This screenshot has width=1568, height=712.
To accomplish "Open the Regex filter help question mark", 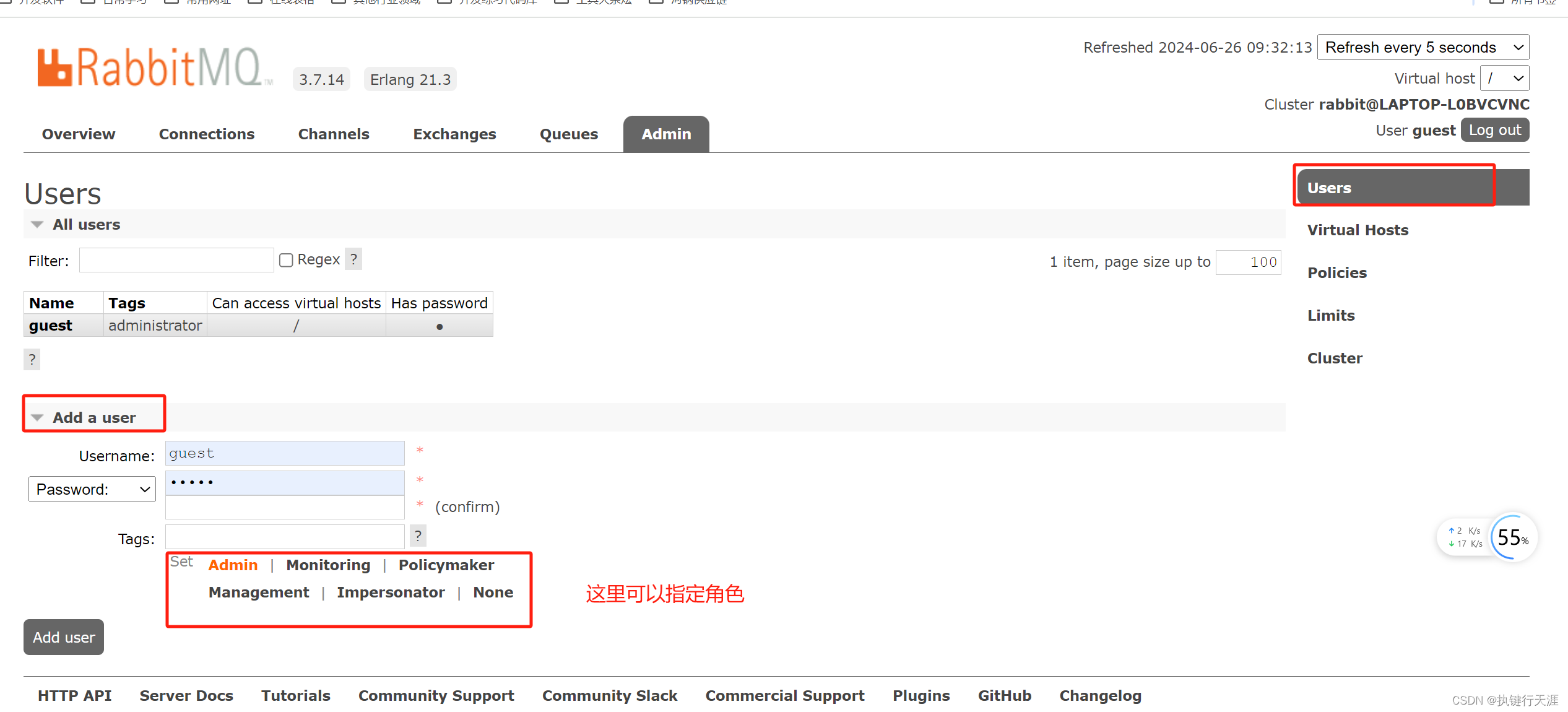I will (x=353, y=259).
